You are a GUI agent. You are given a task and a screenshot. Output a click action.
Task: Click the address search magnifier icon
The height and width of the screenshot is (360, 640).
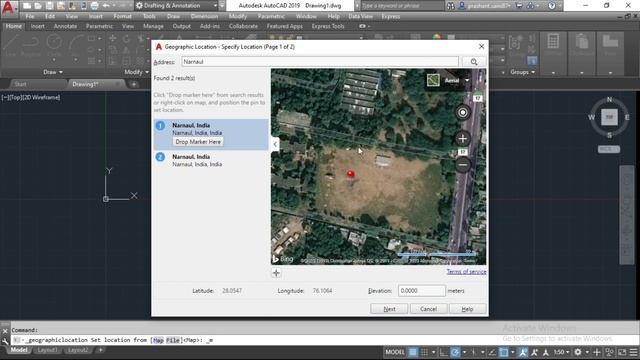474,62
